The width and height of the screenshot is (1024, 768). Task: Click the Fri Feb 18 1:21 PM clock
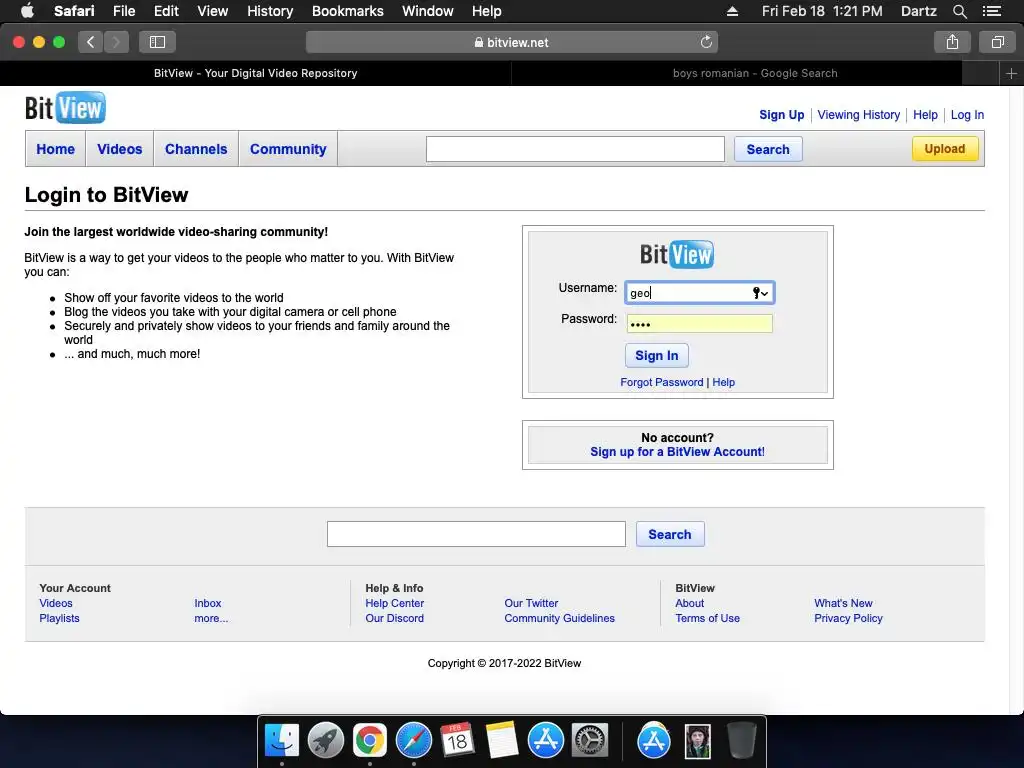[x=822, y=11]
